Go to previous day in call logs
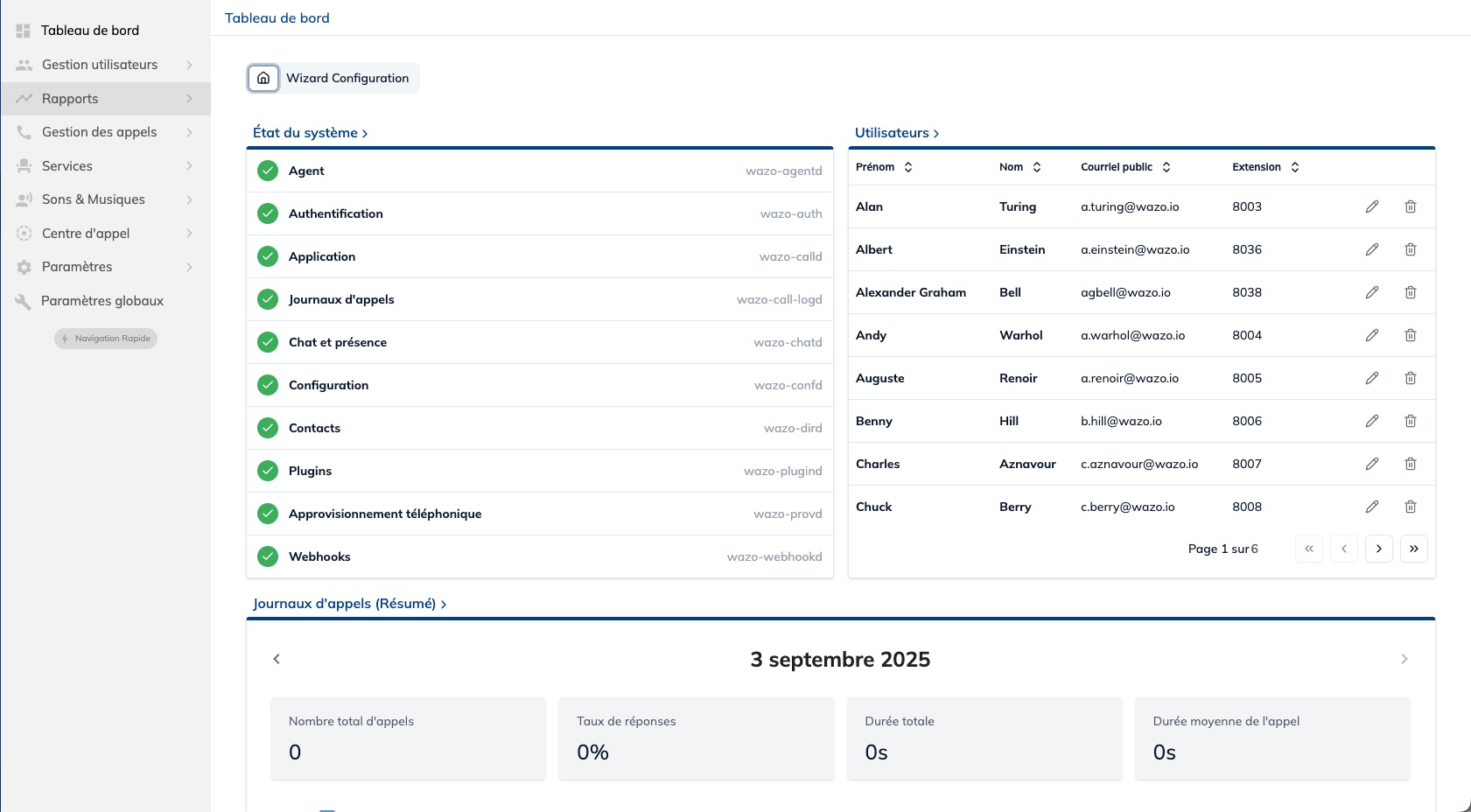 click(x=277, y=659)
